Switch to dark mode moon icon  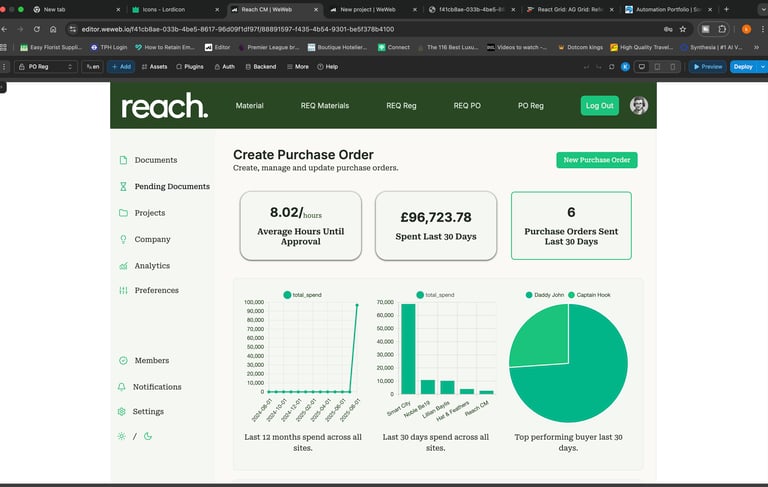148,436
